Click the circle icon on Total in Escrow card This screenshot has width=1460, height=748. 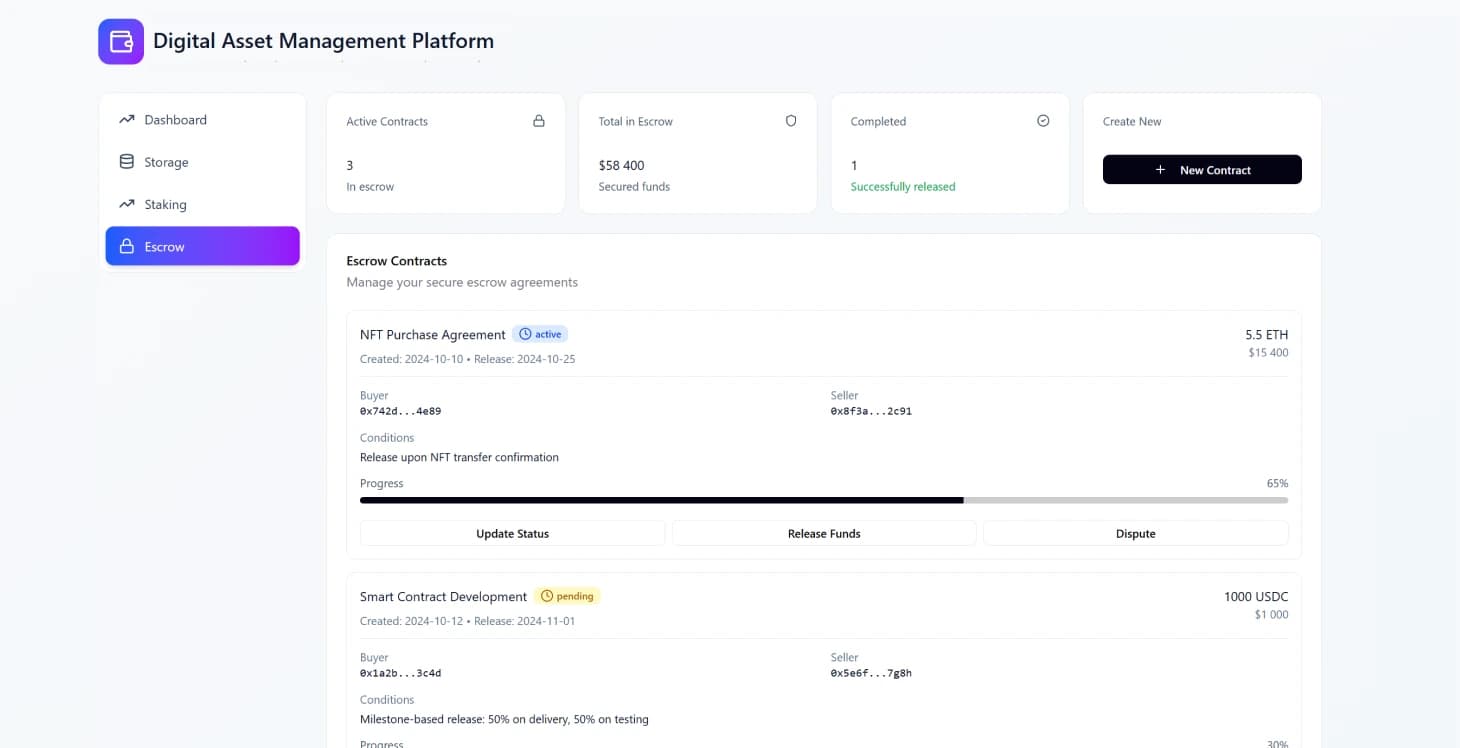coord(791,120)
